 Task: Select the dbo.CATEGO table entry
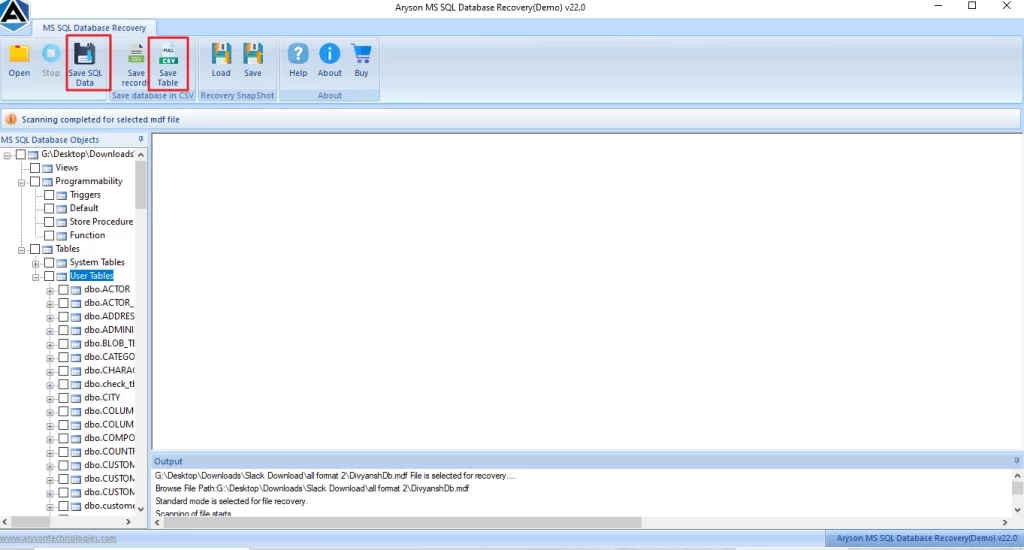pyautogui.click(x=109, y=357)
